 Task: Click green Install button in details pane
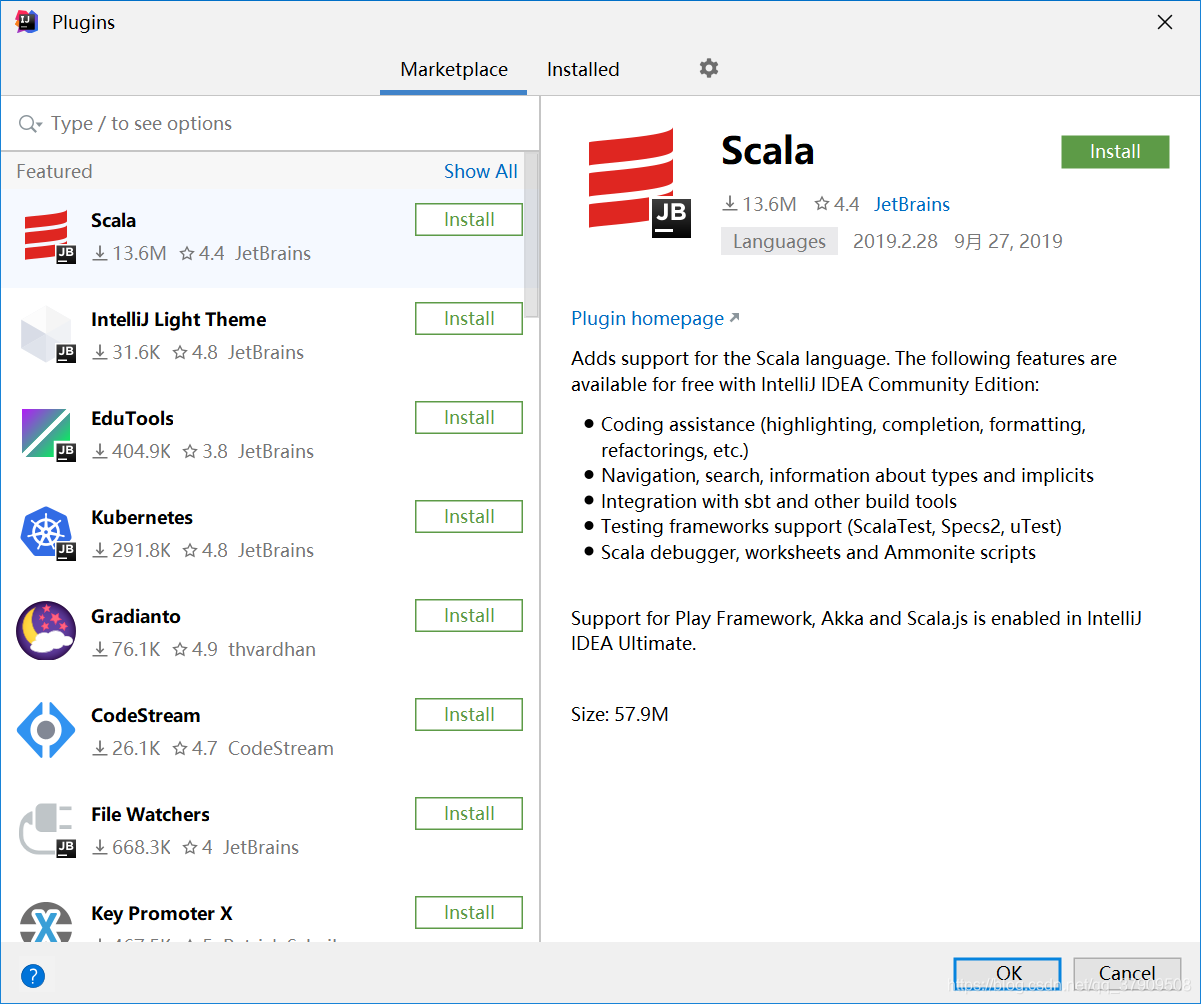coord(1115,151)
